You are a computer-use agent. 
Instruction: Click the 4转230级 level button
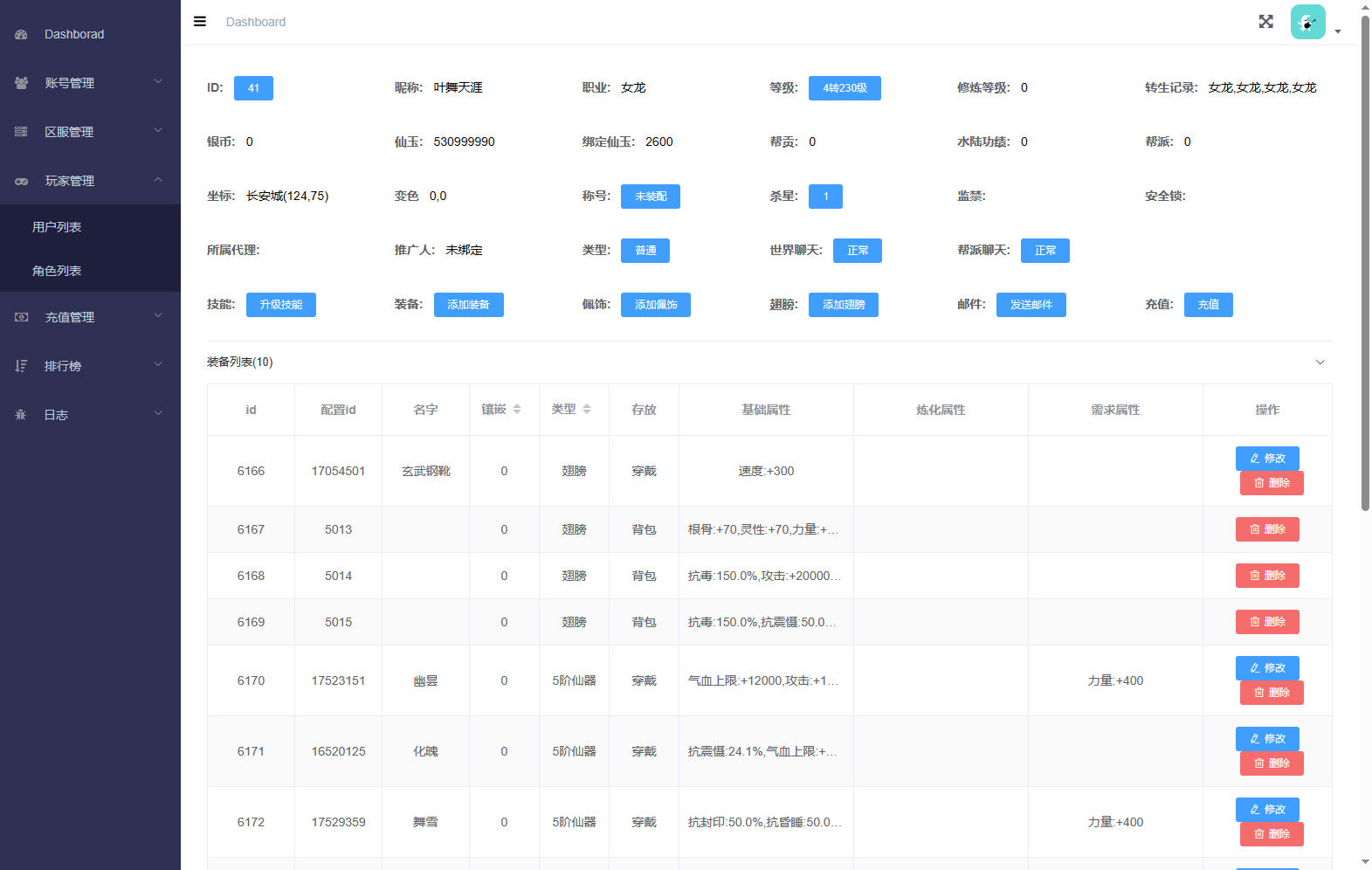point(845,88)
